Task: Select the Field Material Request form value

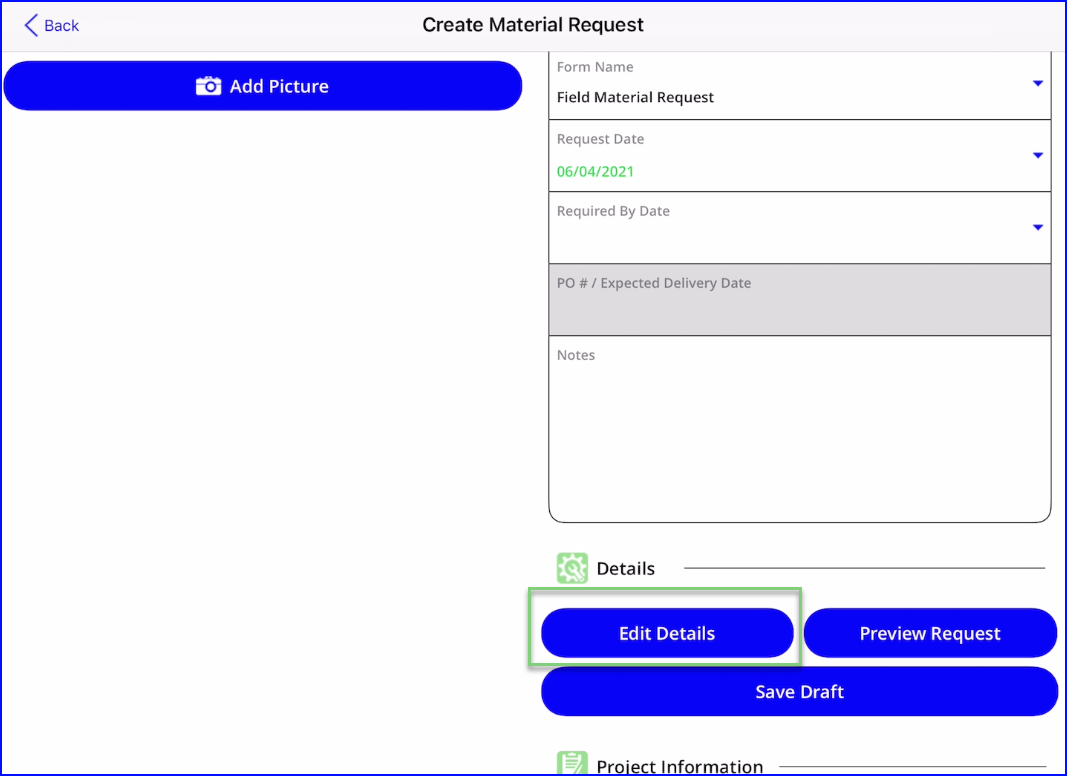Action: [635, 97]
